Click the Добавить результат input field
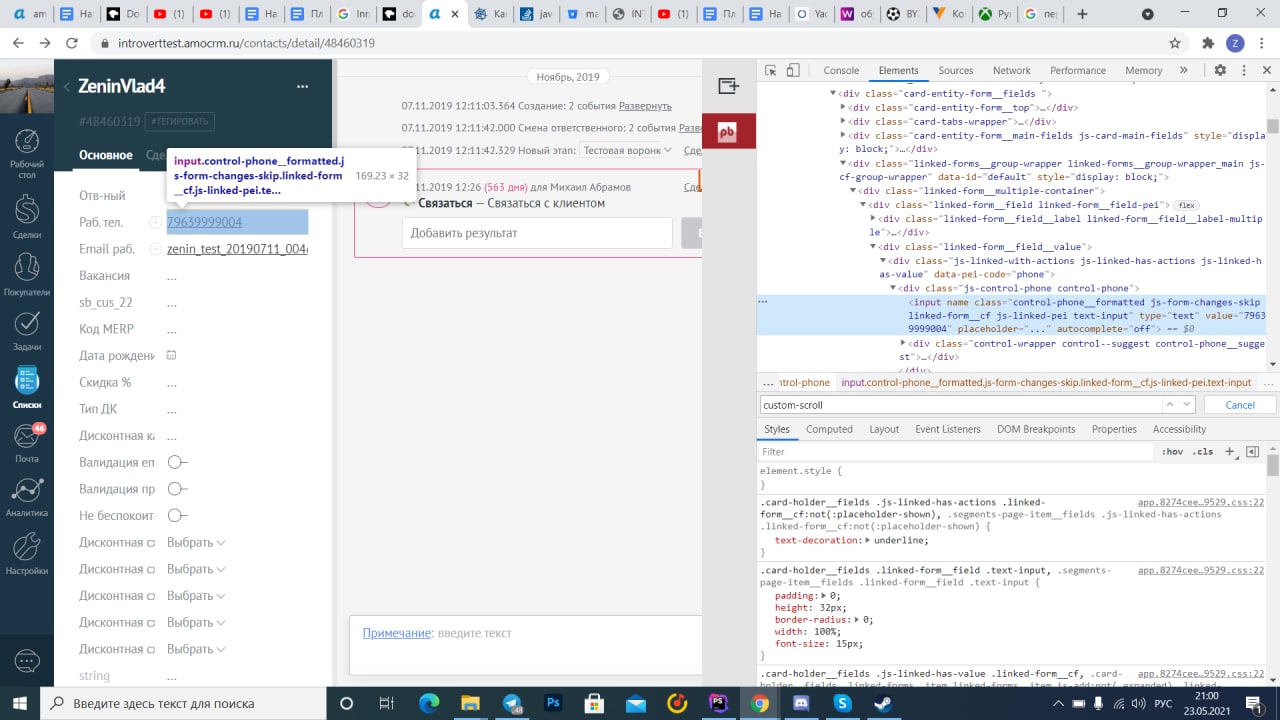Image resolution: width=1280 pixels, height=720 pixels. pos(537,233)
